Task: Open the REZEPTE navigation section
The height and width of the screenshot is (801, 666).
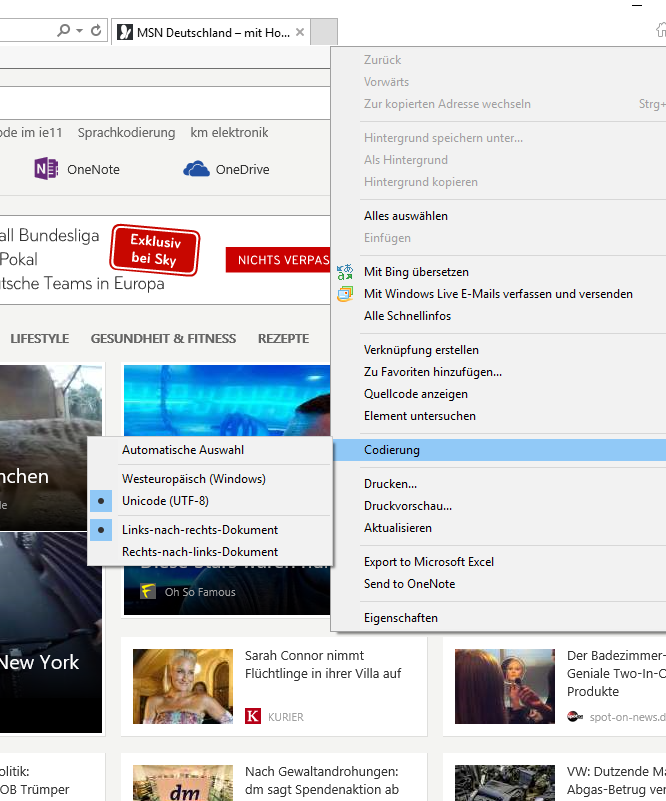Action: click(283, 339)
